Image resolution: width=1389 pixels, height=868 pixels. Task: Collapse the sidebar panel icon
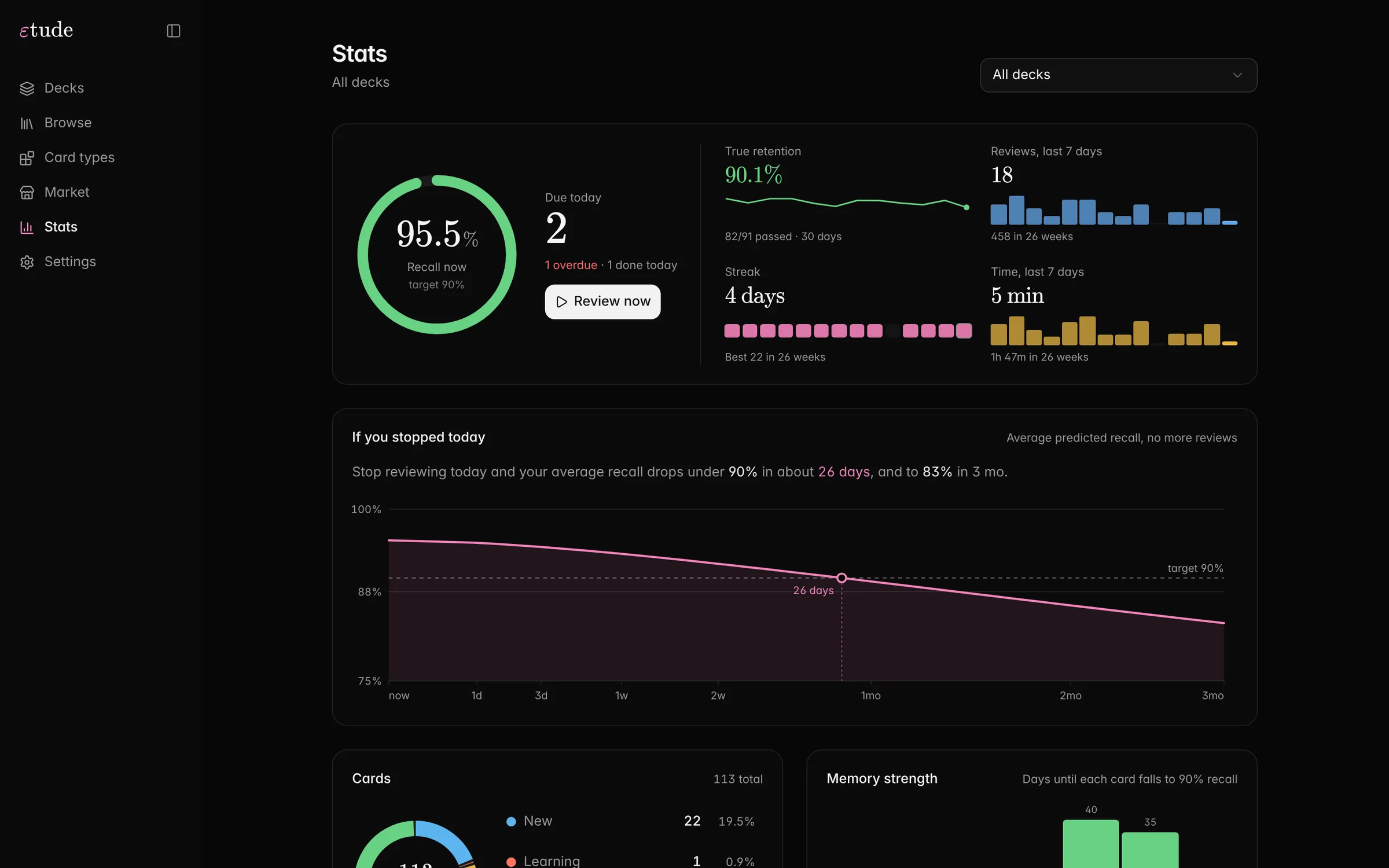pyautogui.click(x=174, y=31)
